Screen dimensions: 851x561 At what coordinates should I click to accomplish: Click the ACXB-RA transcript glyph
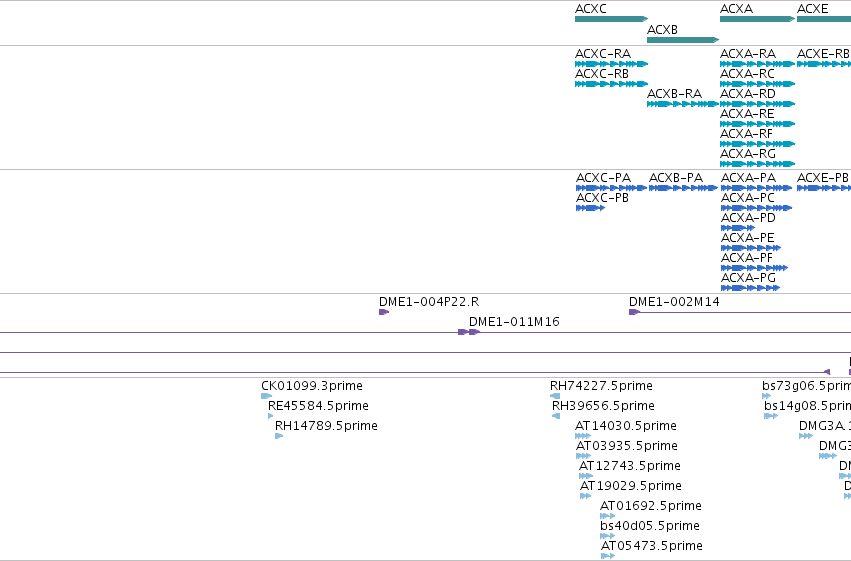pos(683,104)
